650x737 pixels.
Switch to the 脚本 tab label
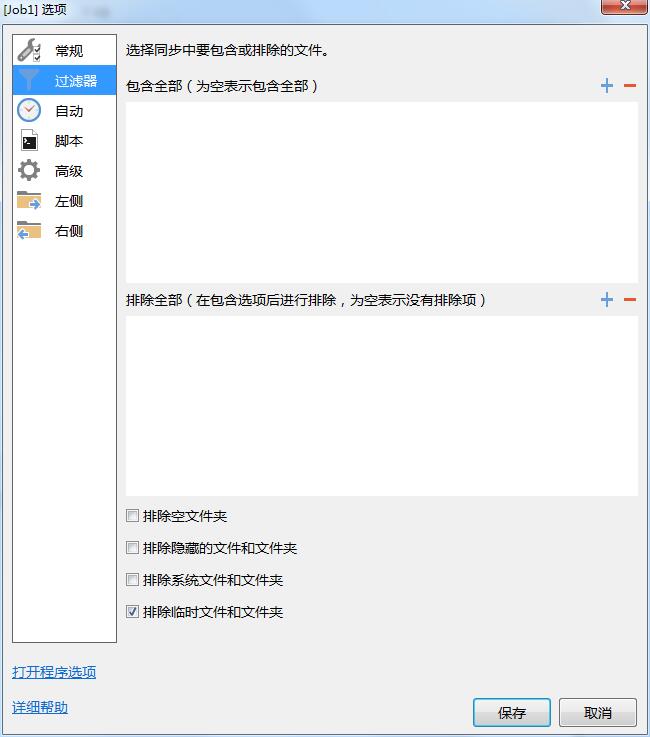(69, 141)
